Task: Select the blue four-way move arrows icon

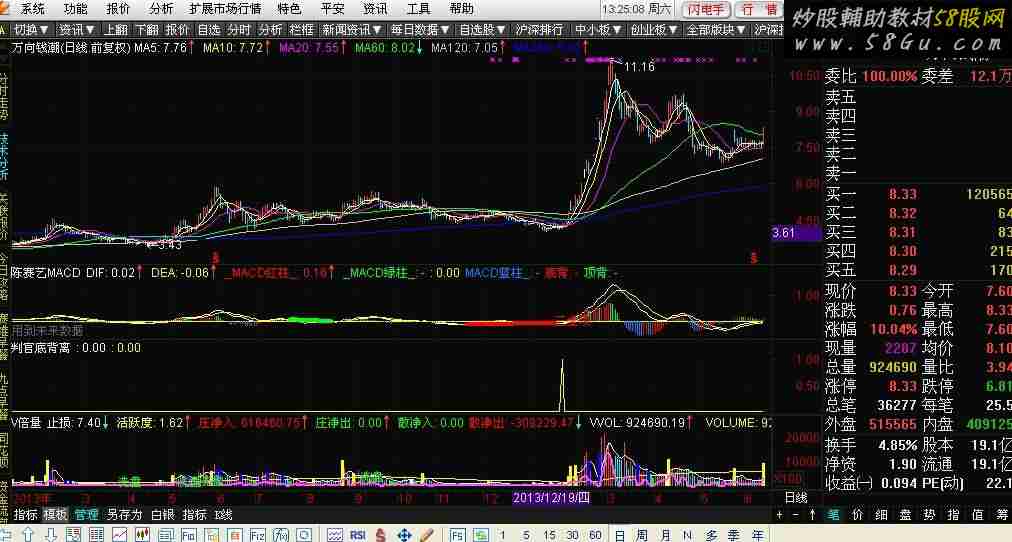Action: pyautogui.click(x=404, y=535)
